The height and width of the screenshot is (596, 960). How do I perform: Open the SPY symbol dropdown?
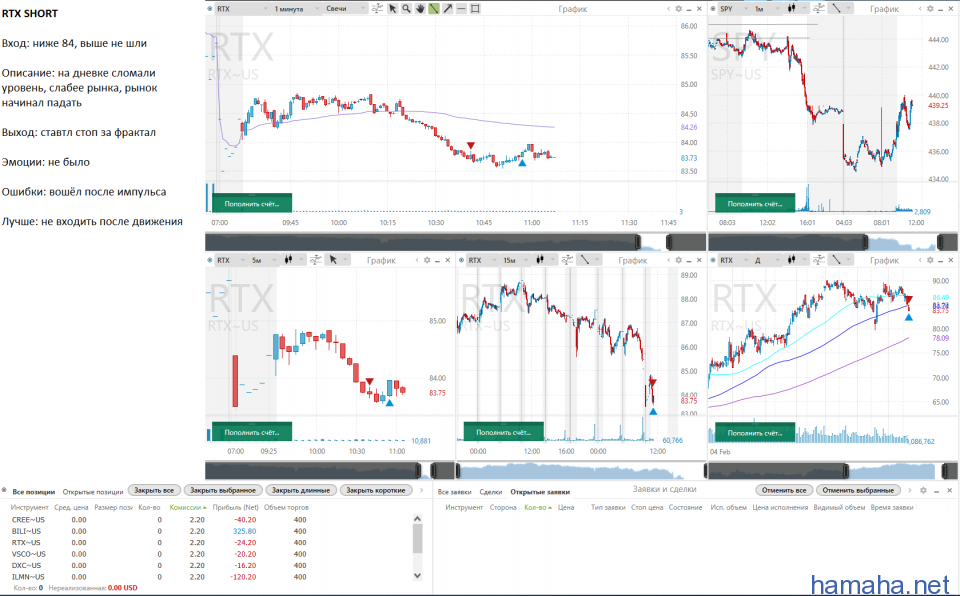tap(734, 9)
